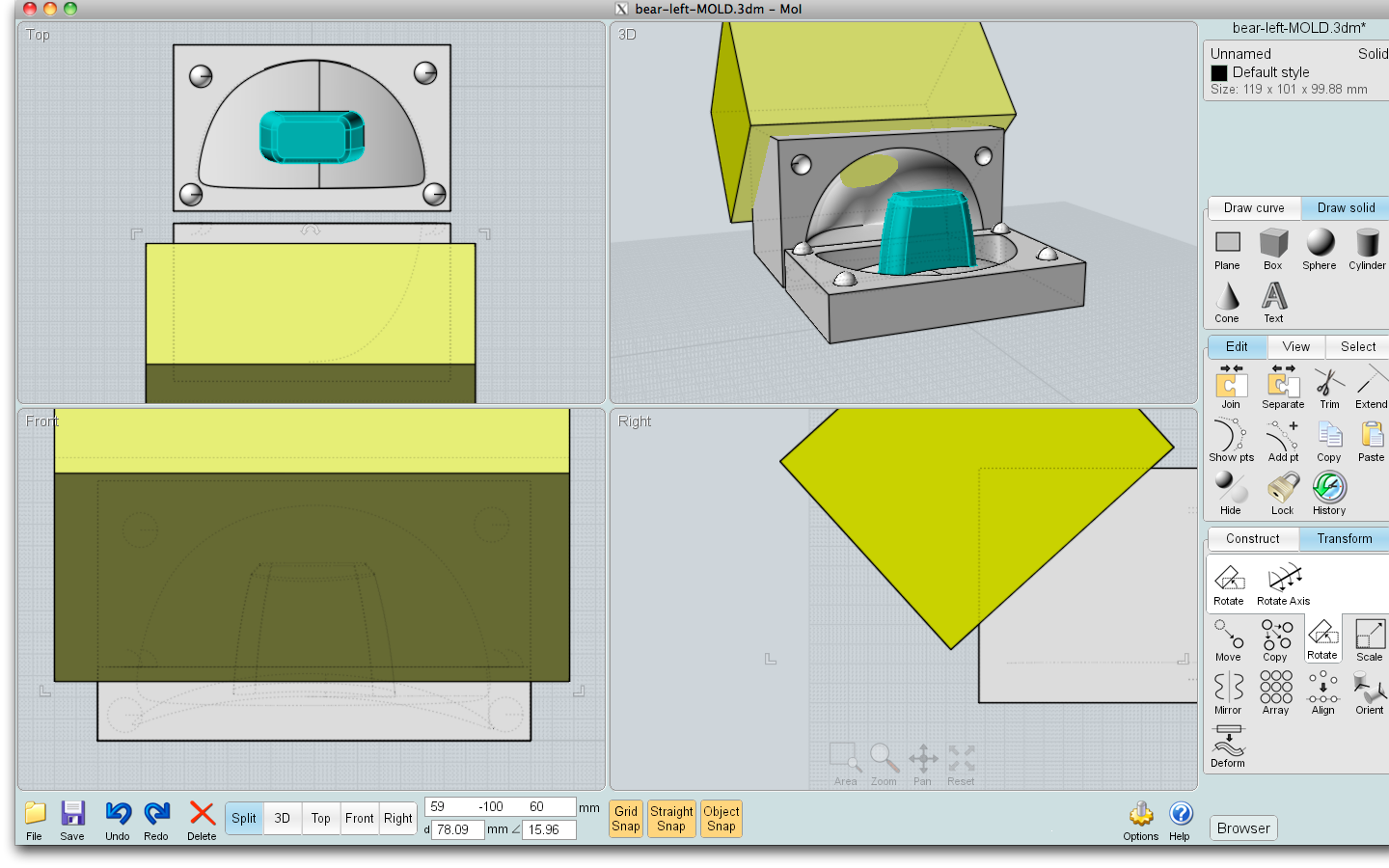Click the Zoom view control in Right viewport

[884, 765]
